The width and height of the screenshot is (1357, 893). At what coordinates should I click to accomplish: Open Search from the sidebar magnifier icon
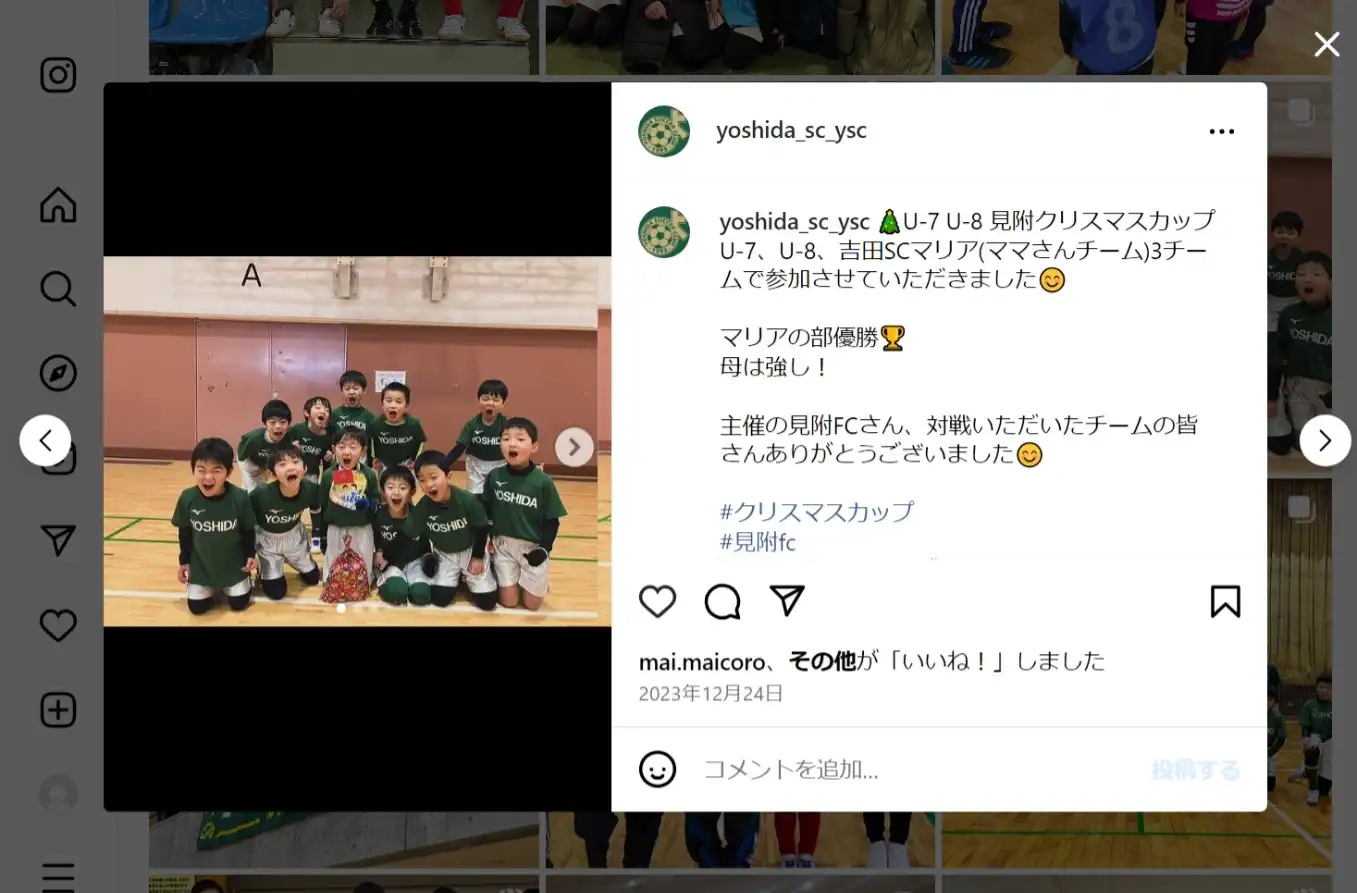[58, 289]
